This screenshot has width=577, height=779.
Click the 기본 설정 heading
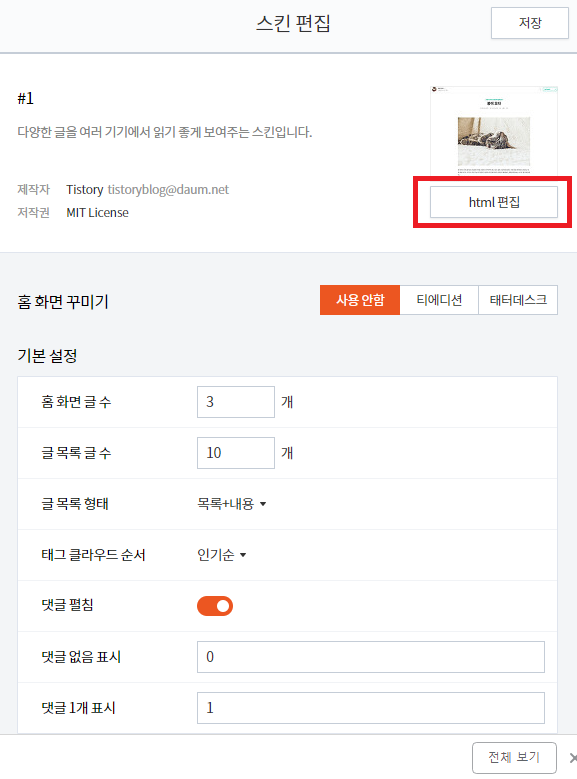click(x=47, y=356)
